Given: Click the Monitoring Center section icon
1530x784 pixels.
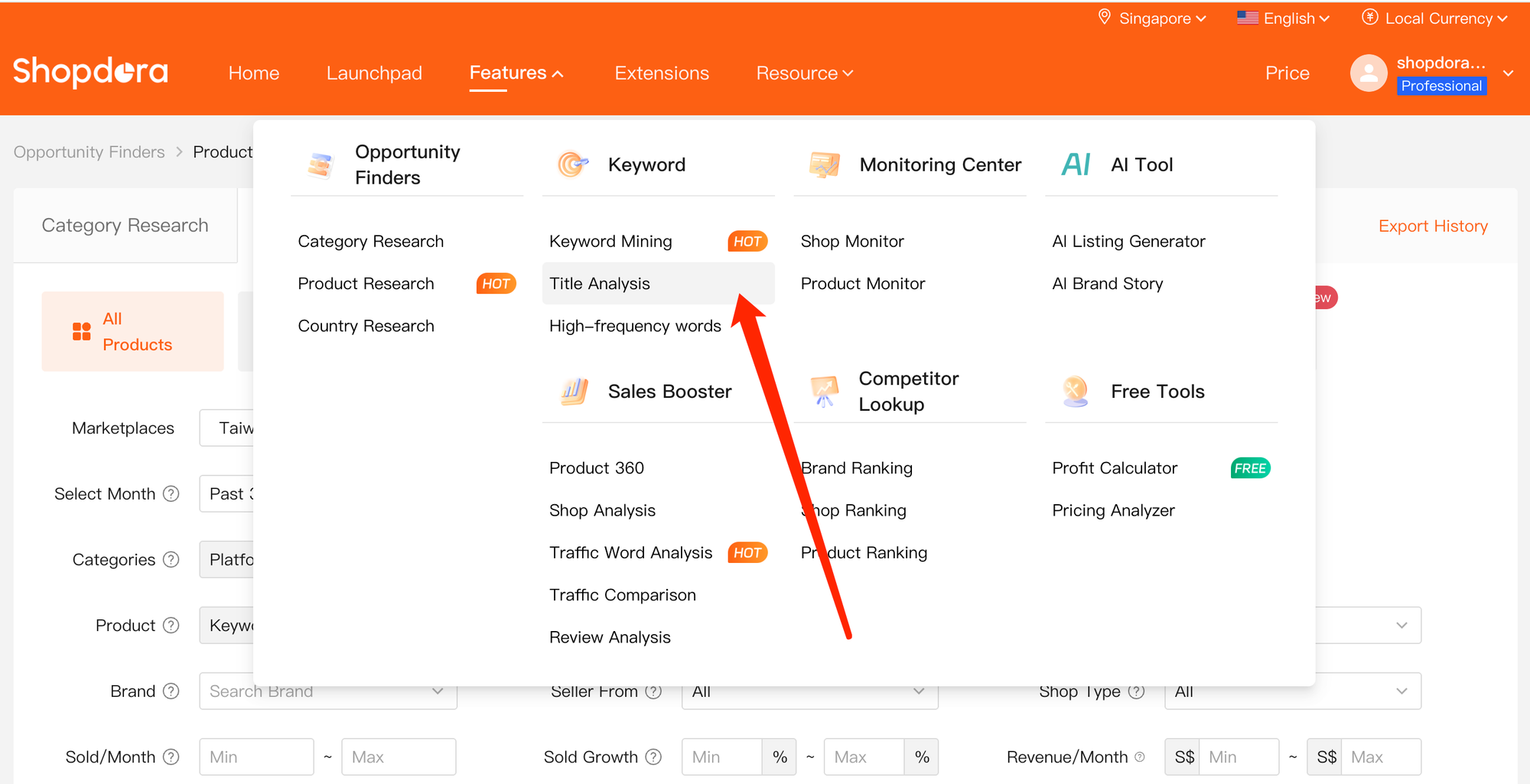Looking at the screenshot, I should click(x=824, y=164).
